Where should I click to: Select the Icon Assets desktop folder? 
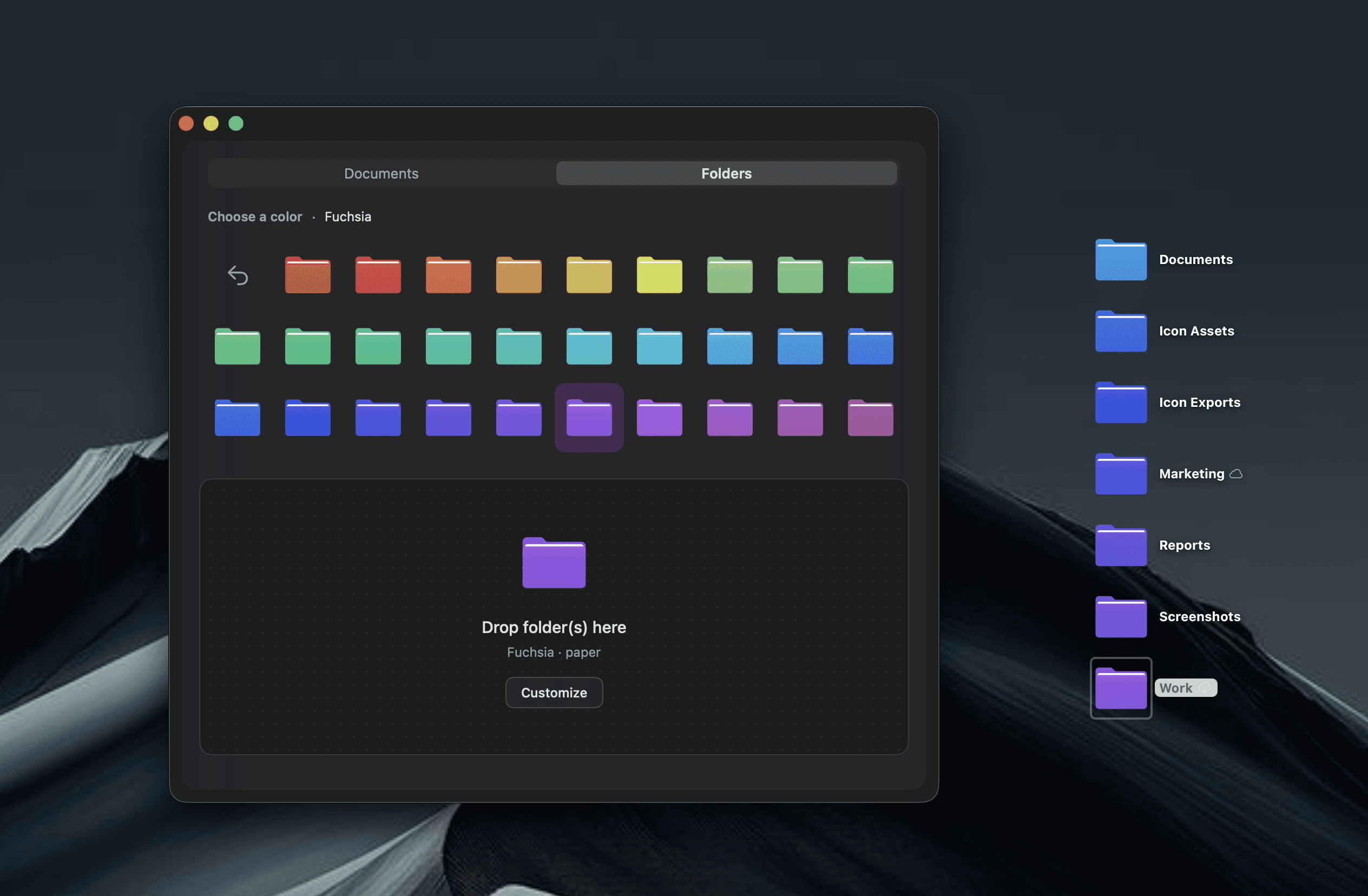click(1120, 332)
